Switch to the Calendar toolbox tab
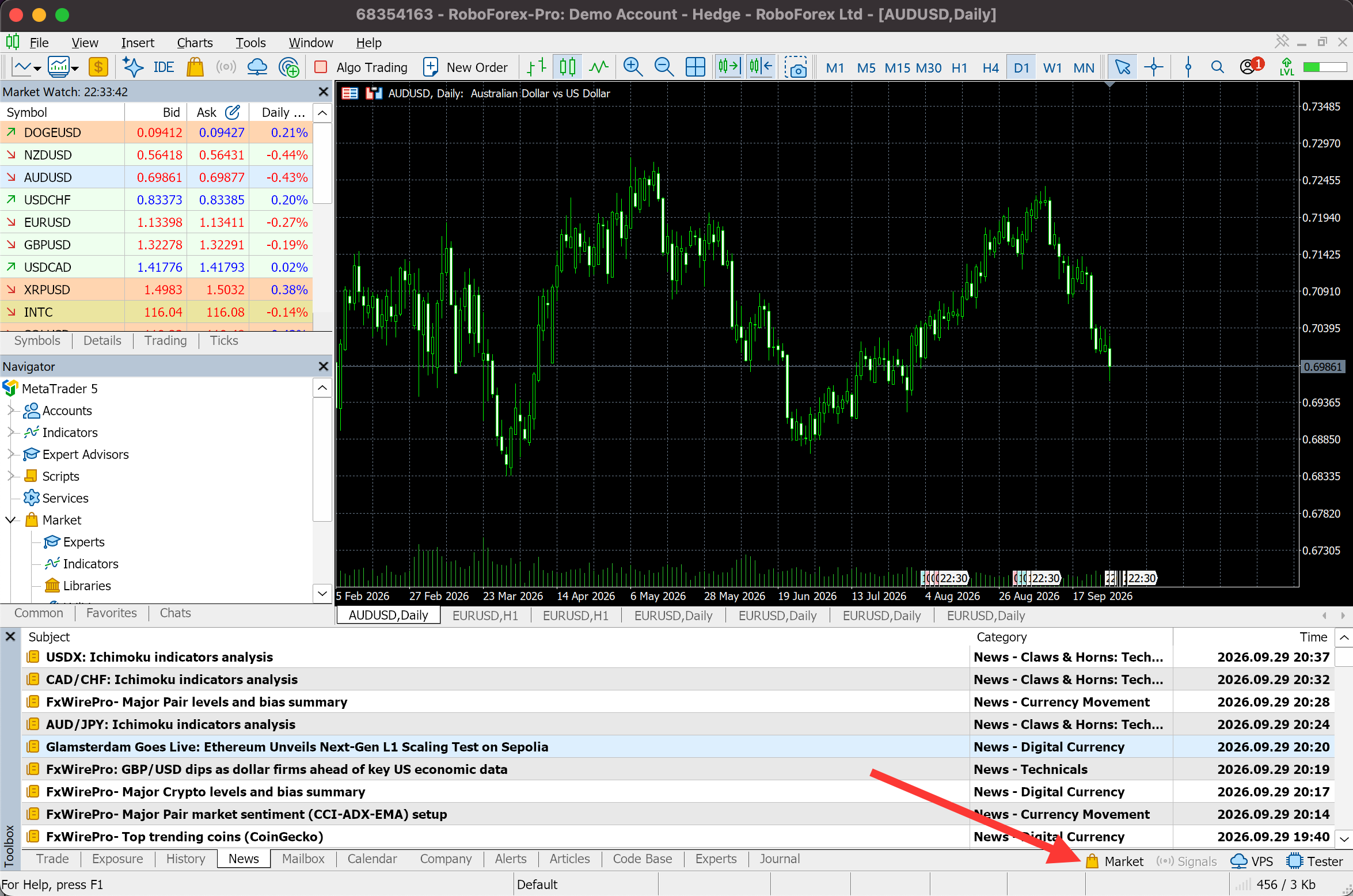Viewport: 1353px width, 896px height. (x=372, y=859)
